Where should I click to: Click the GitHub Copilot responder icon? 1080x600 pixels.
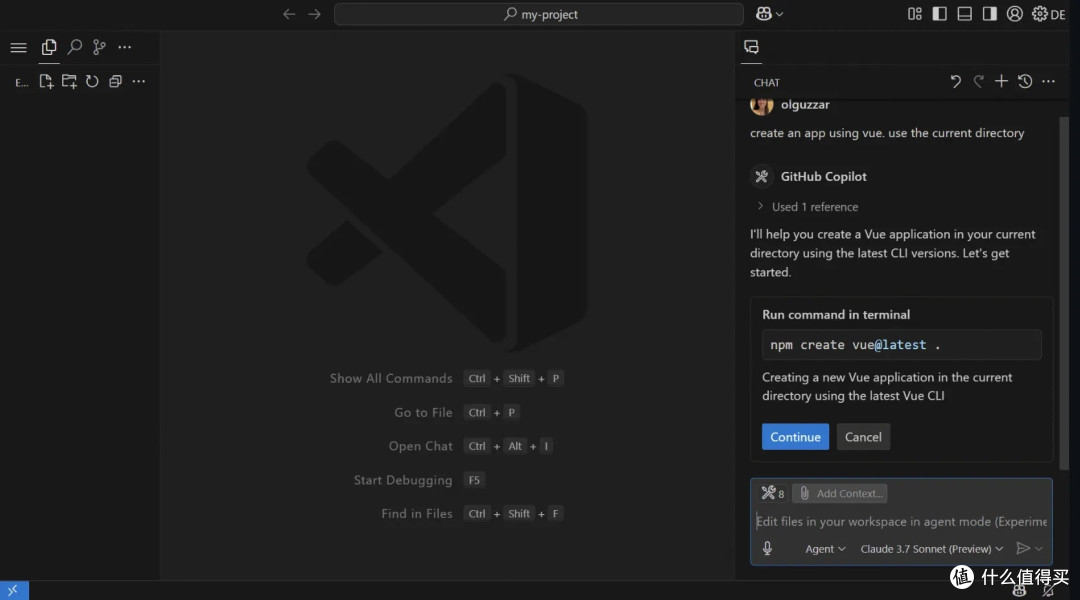(x=762, y=176)
